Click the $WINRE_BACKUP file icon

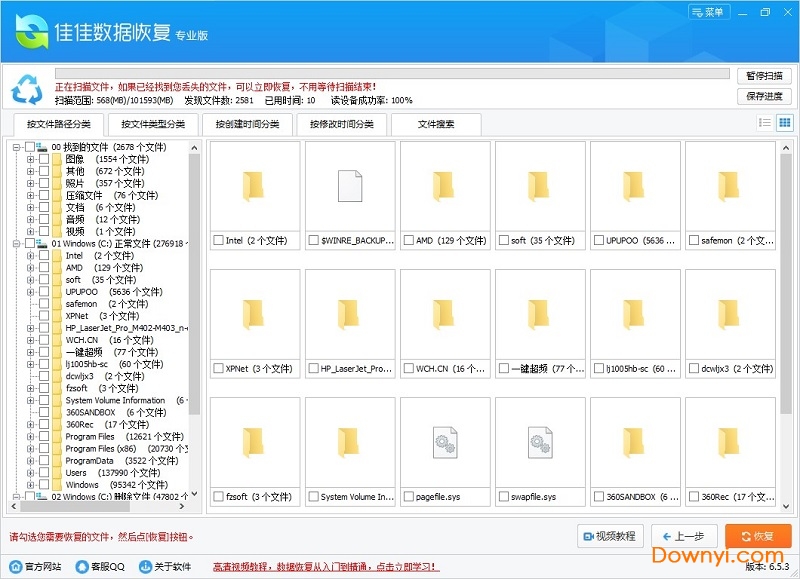coord(350,186)
